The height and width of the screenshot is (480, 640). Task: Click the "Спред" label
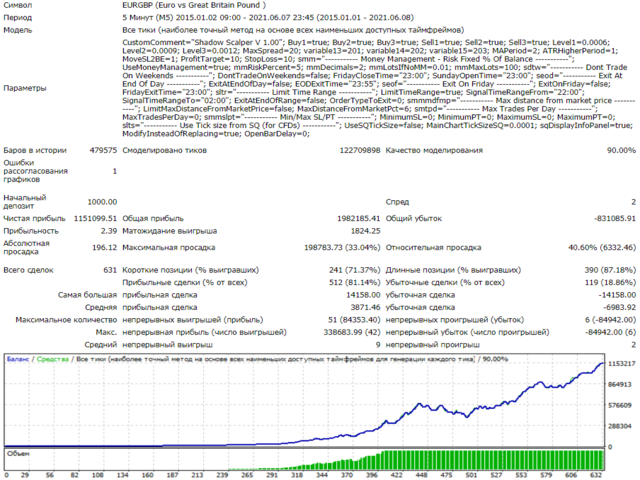[397, 202]
